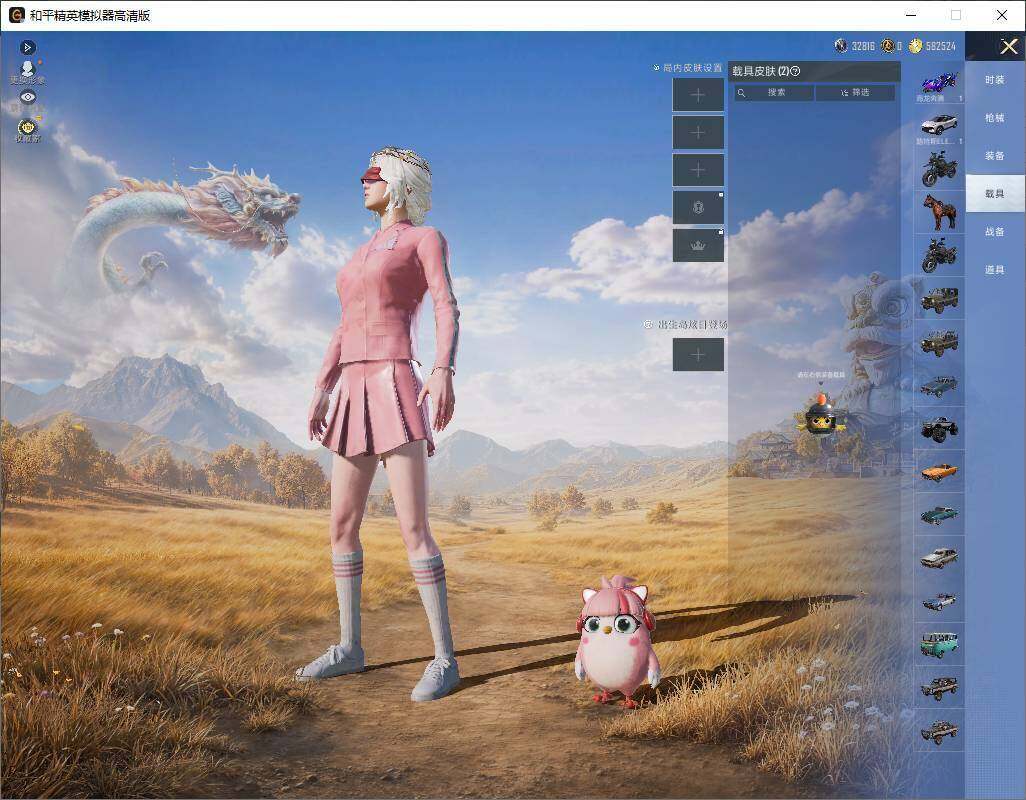Click the emulator logo in title bar
1026x800 pixels.
click(16, 15)
